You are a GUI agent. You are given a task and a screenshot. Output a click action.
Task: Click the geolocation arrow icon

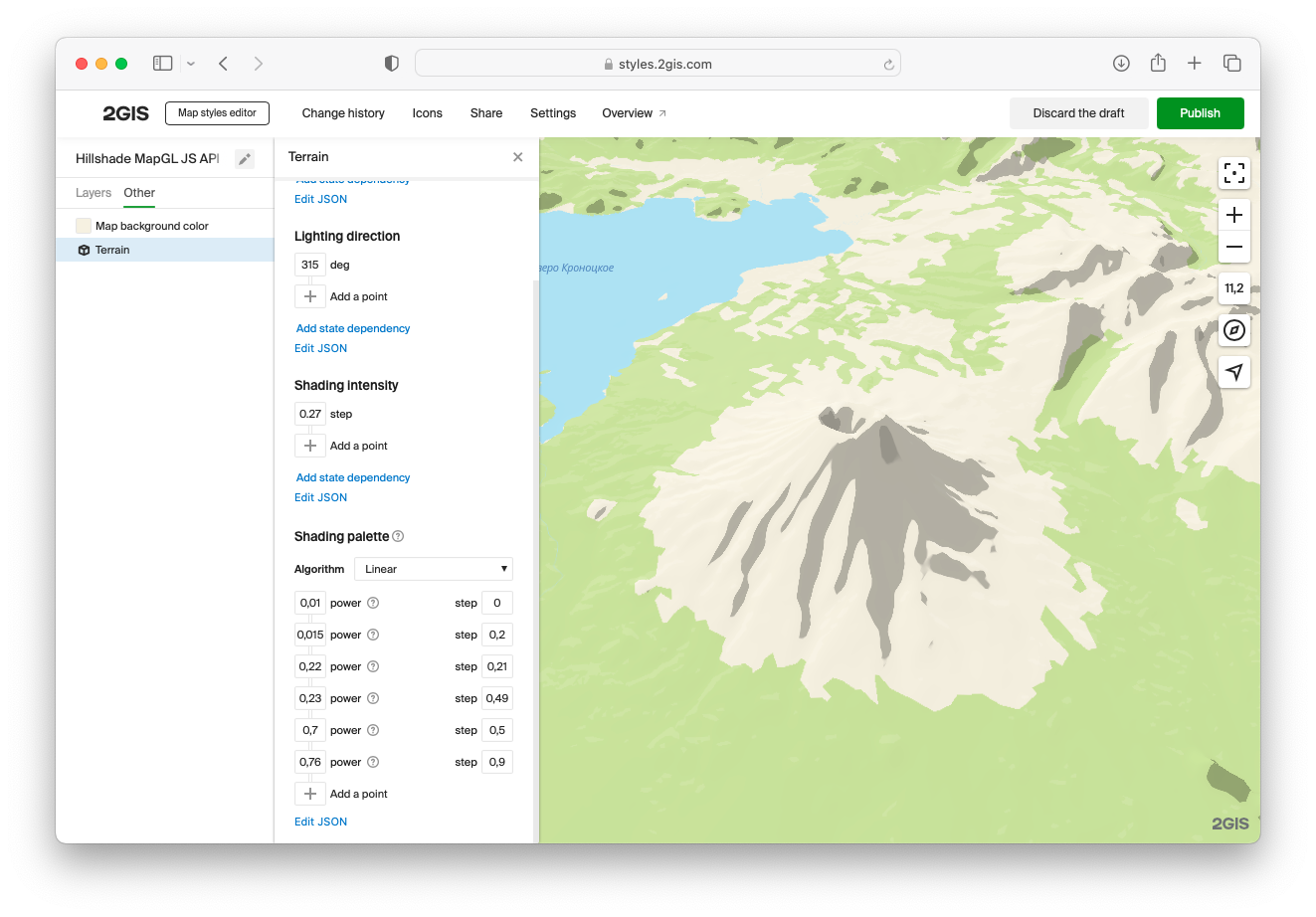coord(1233,372)
